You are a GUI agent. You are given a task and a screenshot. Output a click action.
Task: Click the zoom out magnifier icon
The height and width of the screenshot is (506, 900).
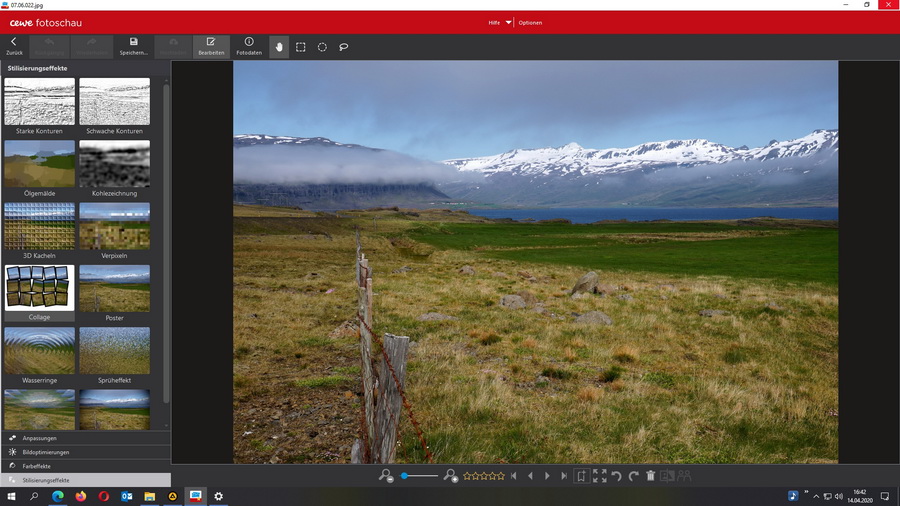(386, 477)
